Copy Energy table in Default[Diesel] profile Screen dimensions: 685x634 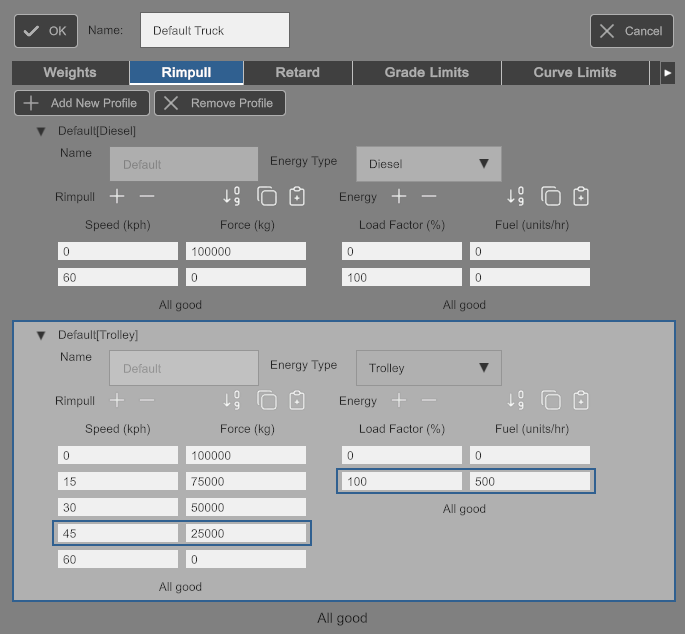tap(550, 196)
